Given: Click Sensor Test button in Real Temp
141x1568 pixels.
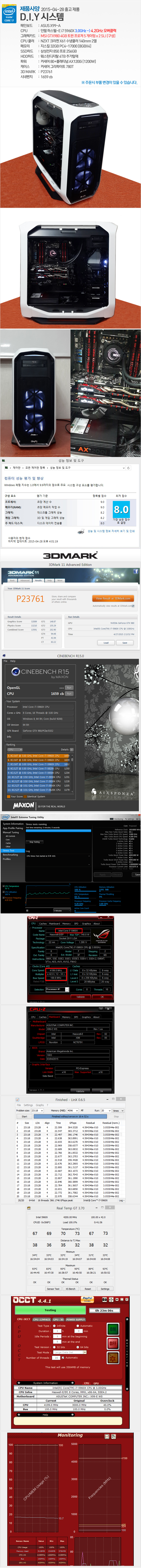Looking at the screenshot, I should point(53,1289).
